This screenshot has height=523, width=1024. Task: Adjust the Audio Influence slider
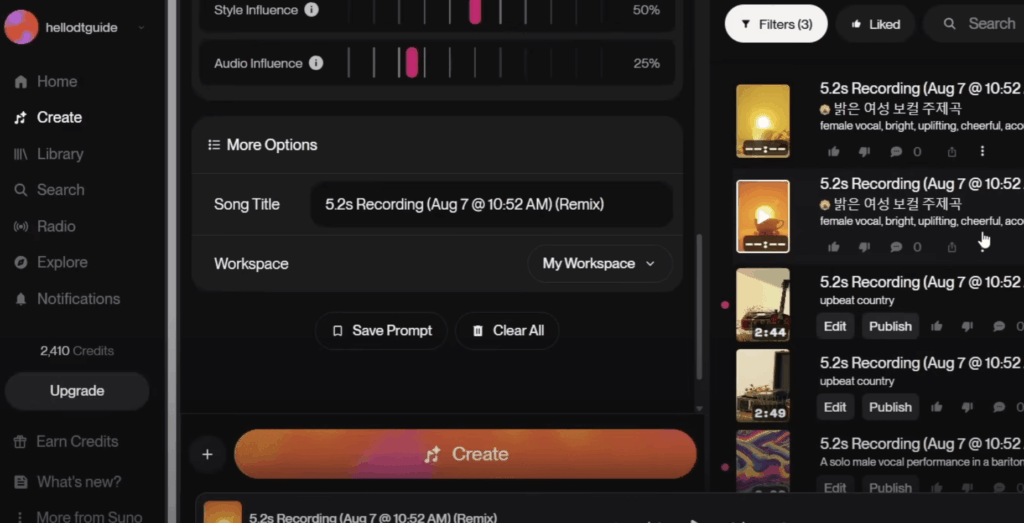coord(411,63)
